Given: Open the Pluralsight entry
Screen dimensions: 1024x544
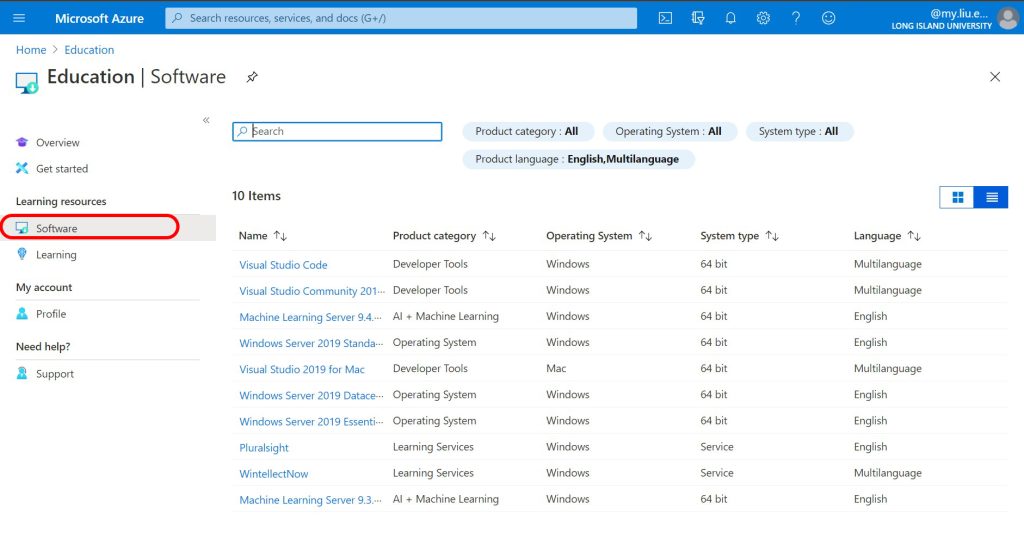Looking at the screenshot, I should 264,447.
